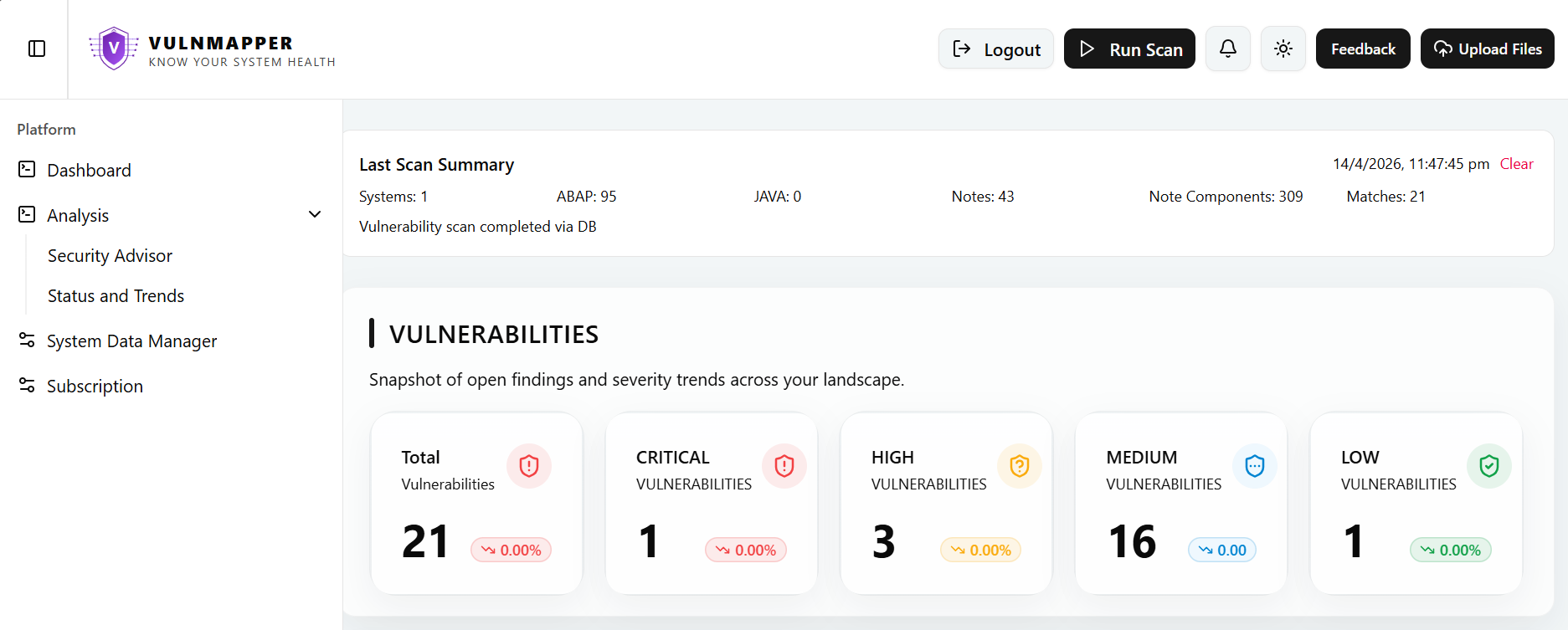This screenshot has width=1568, height=630.
Task: Click the Upload Files button
Action: pos(1487,49)
